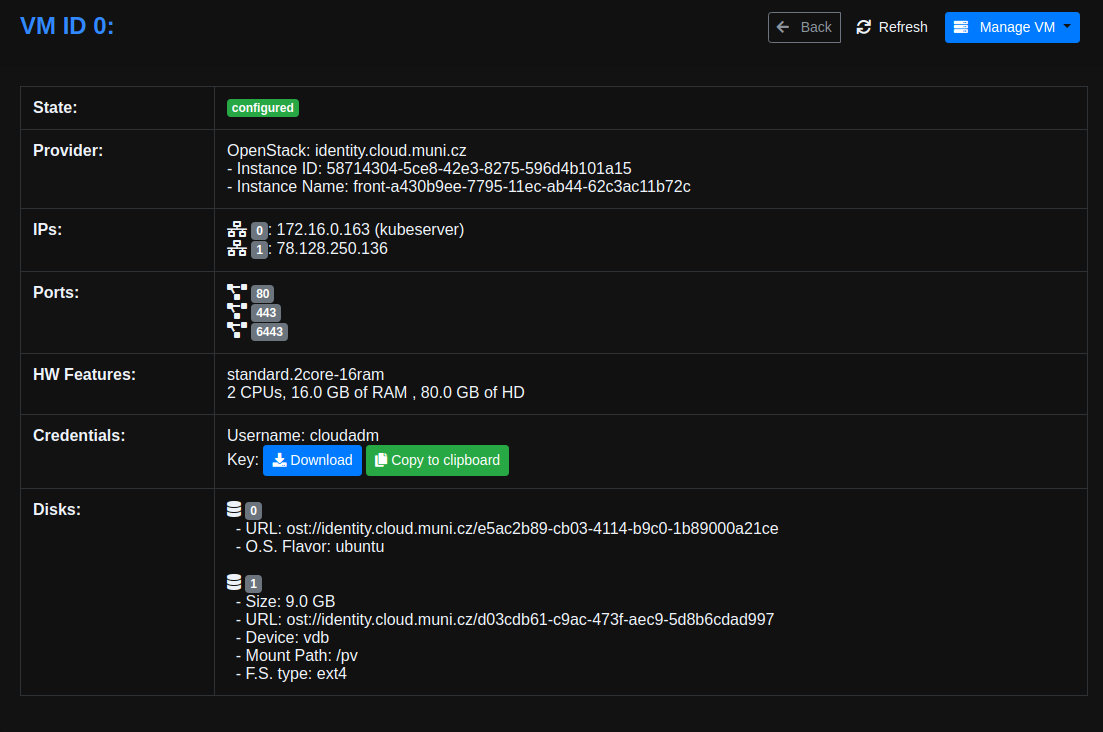Click the Ports: row label
The image size is (1103, 732).
point(56,293)
